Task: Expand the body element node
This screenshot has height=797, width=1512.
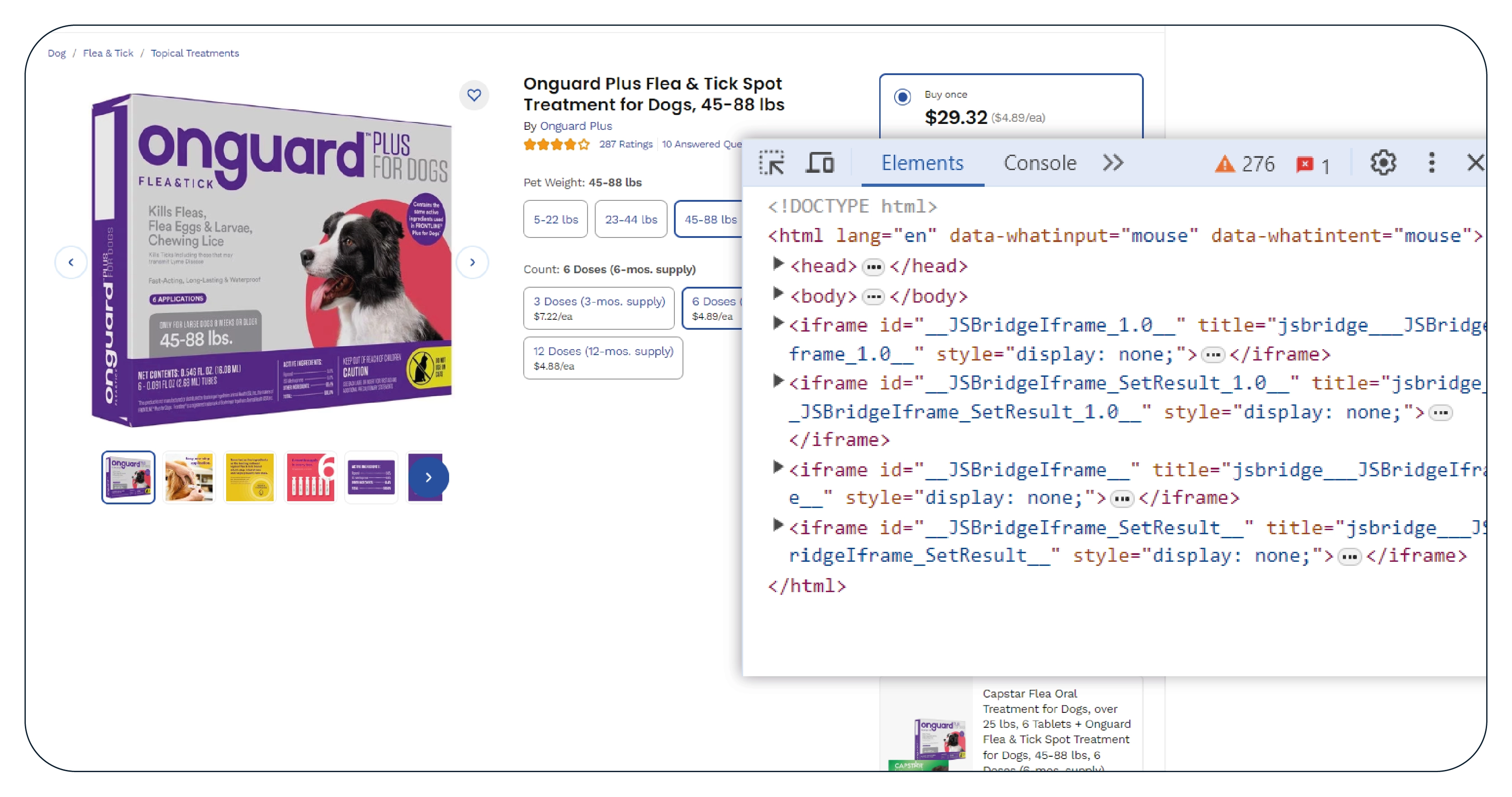Action: [778, 294]
